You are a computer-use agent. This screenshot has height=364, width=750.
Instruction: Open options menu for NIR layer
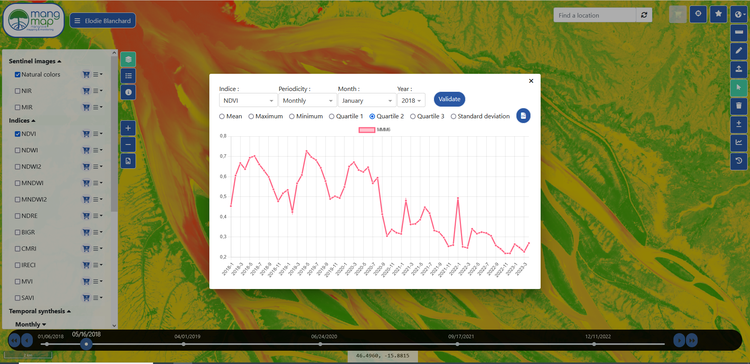pyautogui.click(x=98, y=91)
